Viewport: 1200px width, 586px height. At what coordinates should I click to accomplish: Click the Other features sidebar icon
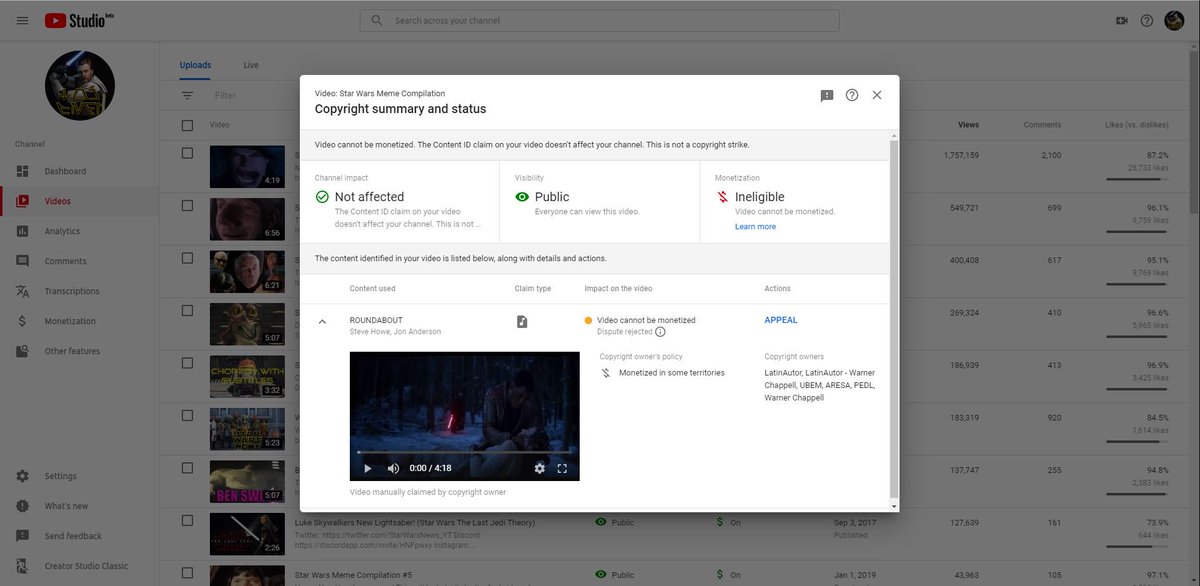(x=22, y=351)
